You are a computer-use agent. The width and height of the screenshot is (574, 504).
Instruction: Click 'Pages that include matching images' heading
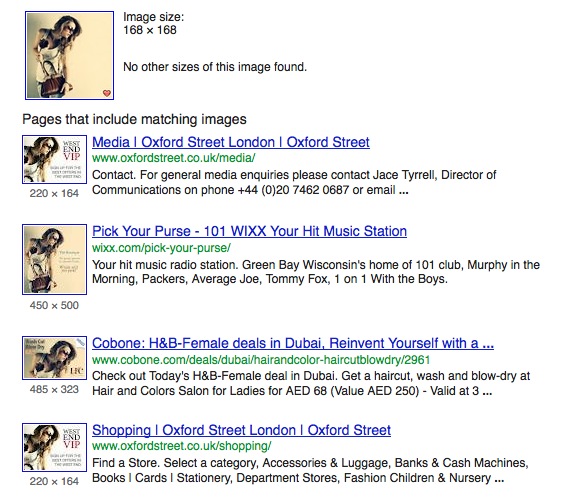(x=134, y=119)
